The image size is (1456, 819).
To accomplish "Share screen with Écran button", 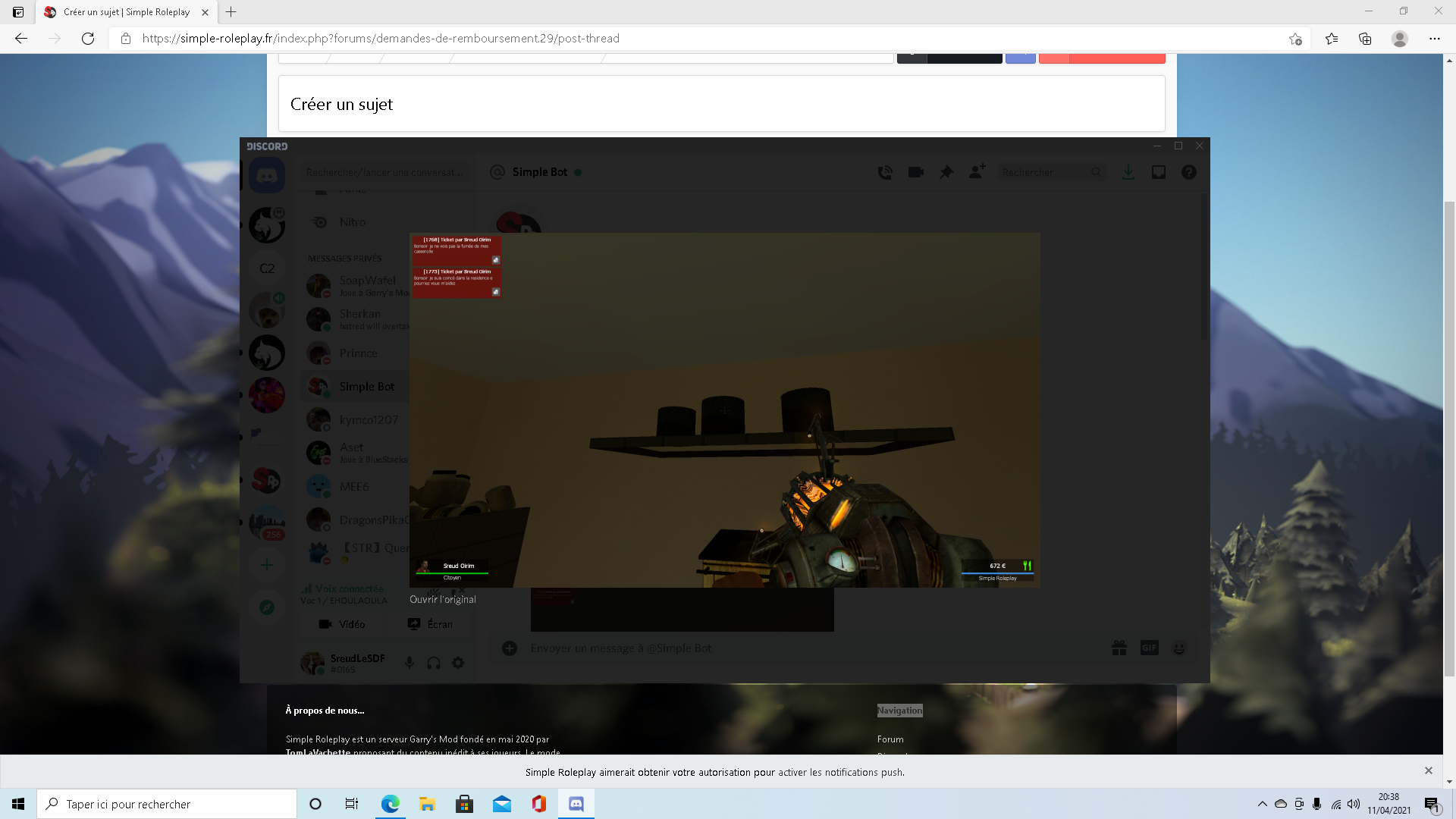I will coord(430,624).
